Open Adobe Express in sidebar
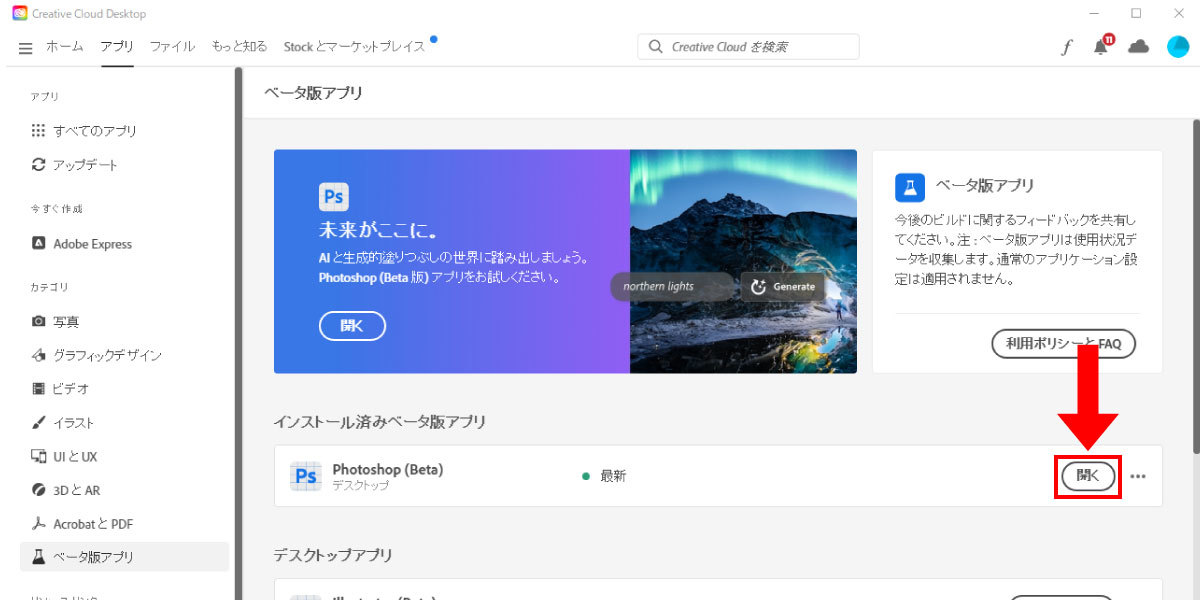 click(81, 244)
